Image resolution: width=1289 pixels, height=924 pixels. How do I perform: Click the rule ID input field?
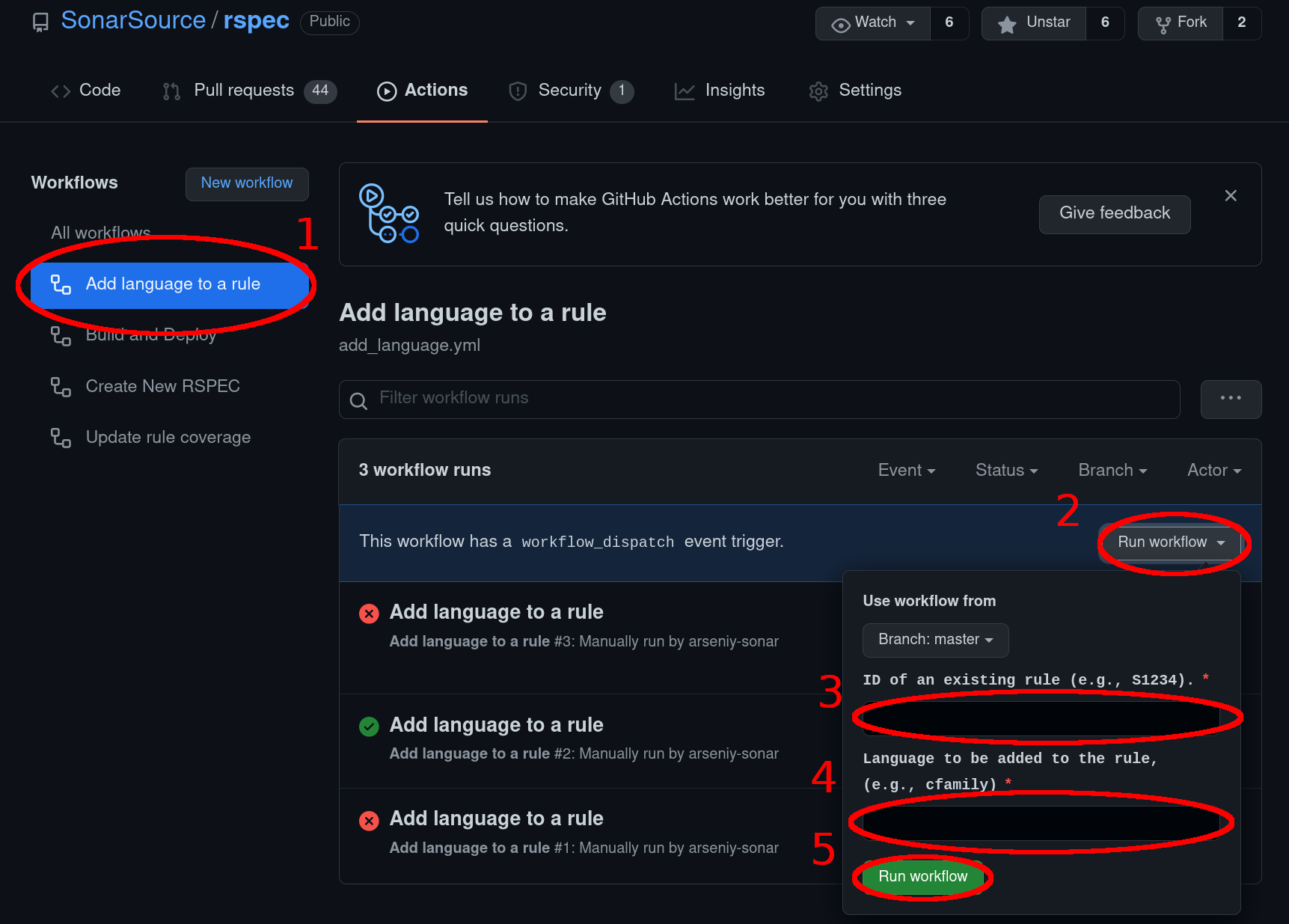(x=1041, y=718)
